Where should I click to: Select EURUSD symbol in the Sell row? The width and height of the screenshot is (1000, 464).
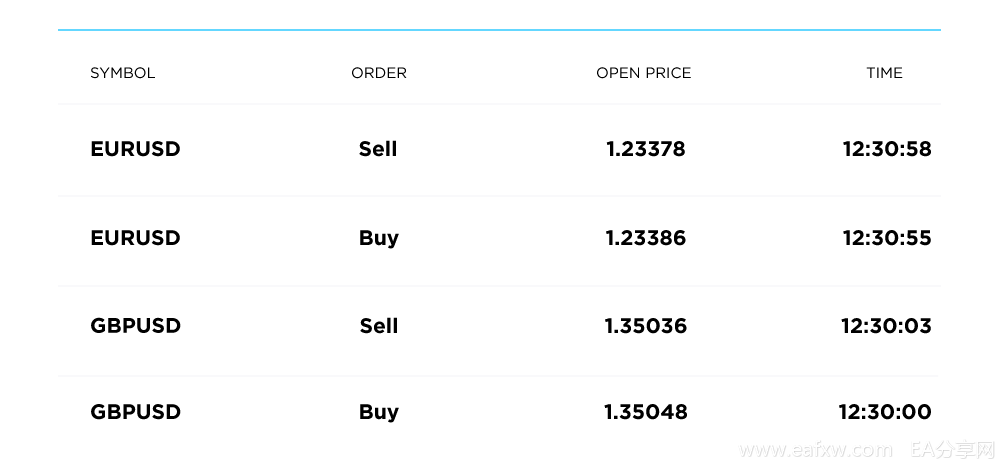click(135, 149)
